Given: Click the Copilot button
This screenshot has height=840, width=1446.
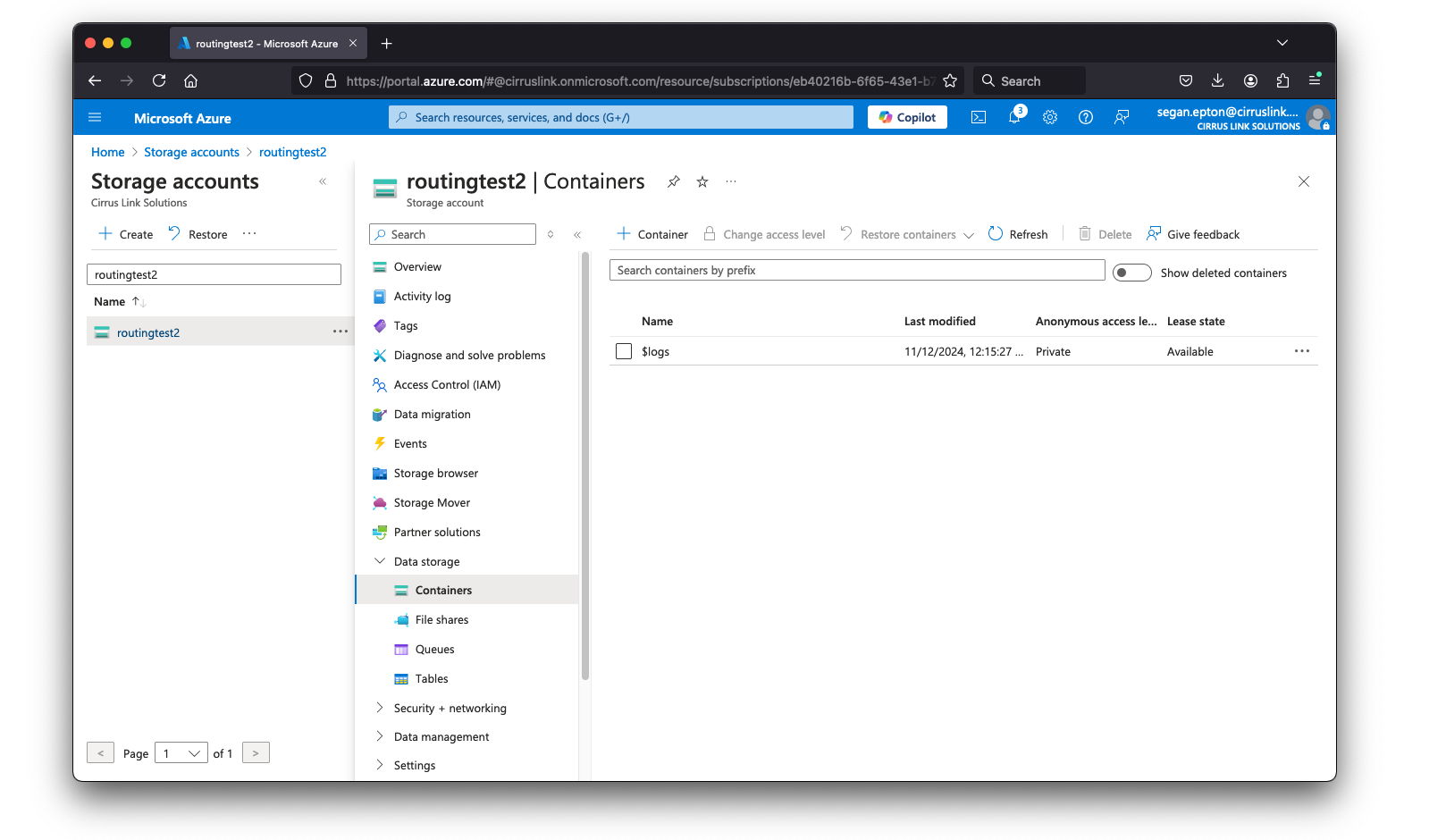Looking at the screenshot, I should click(x=907, y=117).
